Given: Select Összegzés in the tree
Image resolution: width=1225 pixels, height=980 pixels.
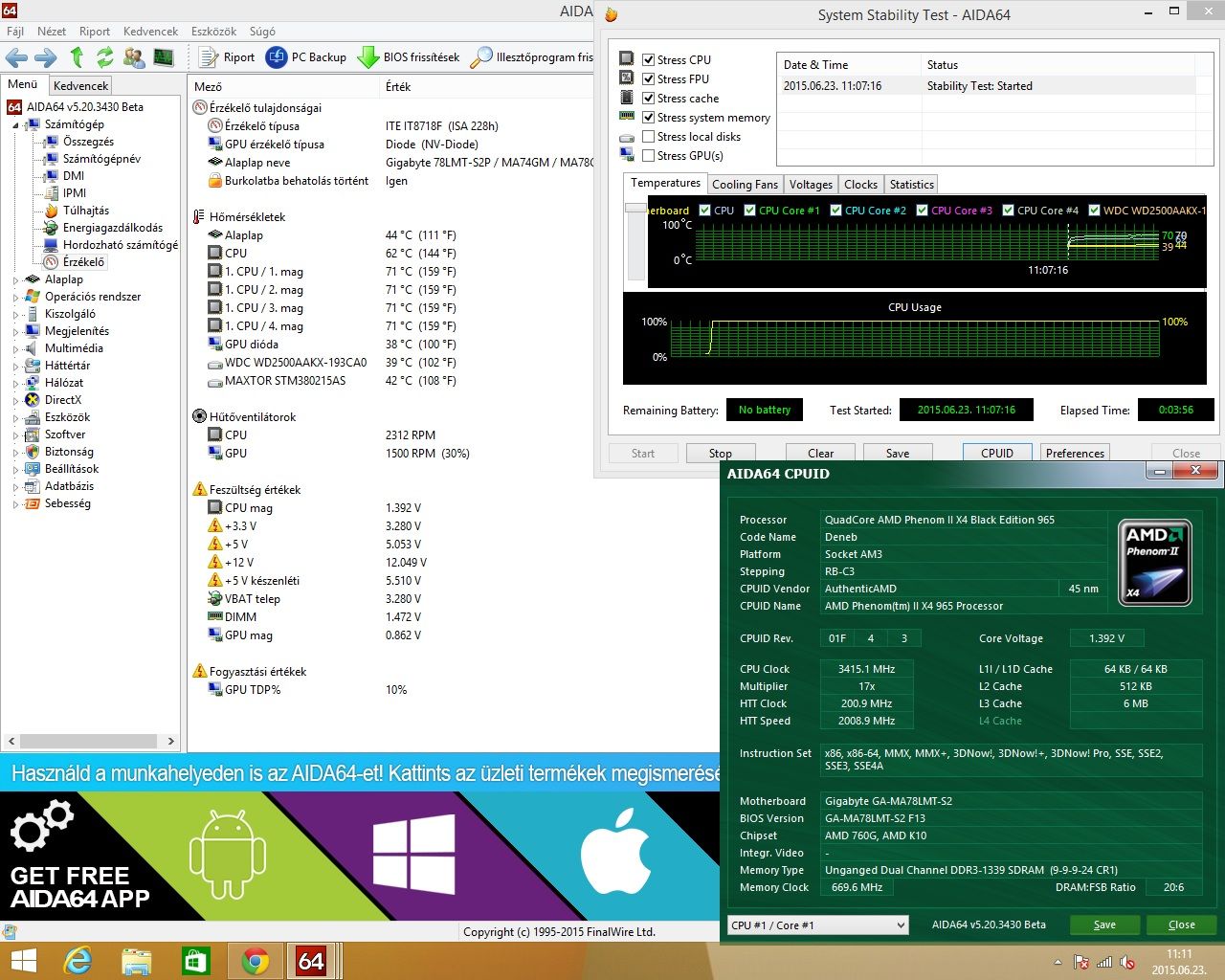Looking at the screenshot, I should 88,142.
